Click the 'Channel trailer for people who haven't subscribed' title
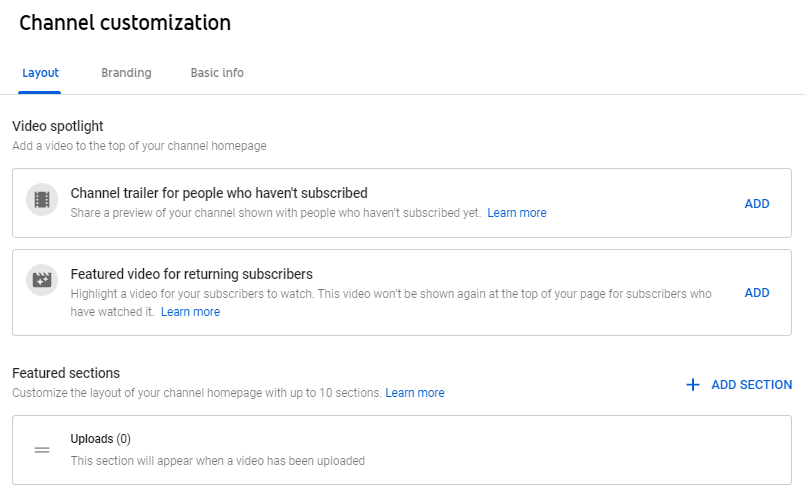The height and width of the screenshot is (488, 805). [x=219, y=193]
